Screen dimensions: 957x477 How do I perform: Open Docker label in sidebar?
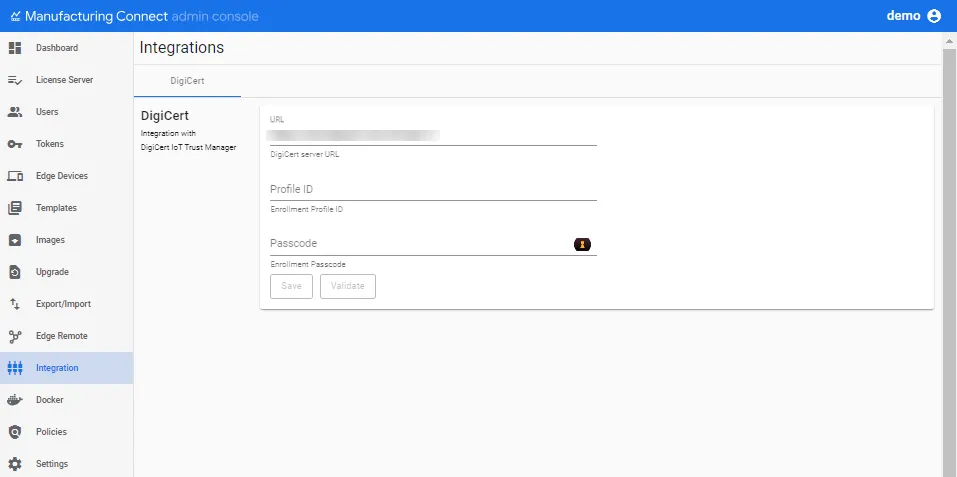(49, 400)
